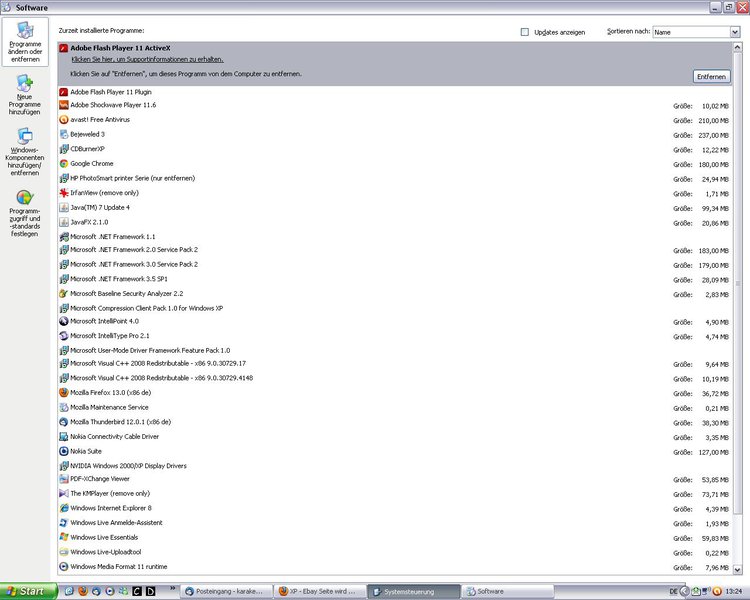Click scrollbar up arrow of program list
Screen dimensions: 750x600
click(x=737, y=47)
